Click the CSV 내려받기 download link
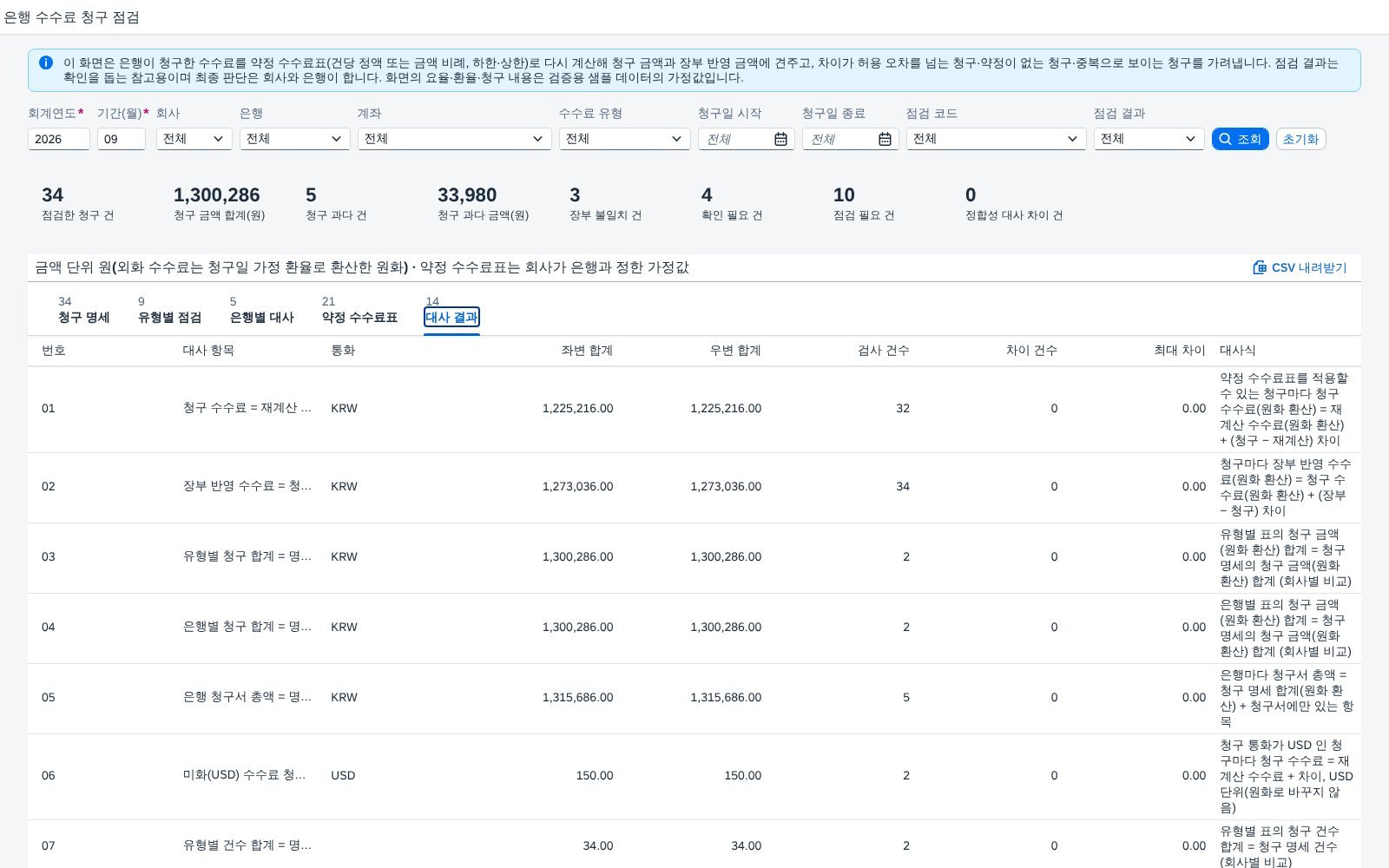Viewport: 1389px width, 868px height. pos(1300,267)
